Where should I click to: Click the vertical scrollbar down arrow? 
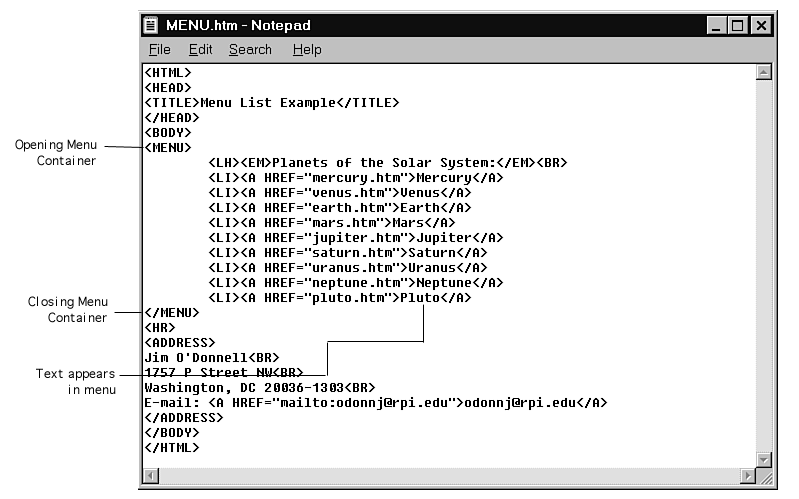(763, 460)
